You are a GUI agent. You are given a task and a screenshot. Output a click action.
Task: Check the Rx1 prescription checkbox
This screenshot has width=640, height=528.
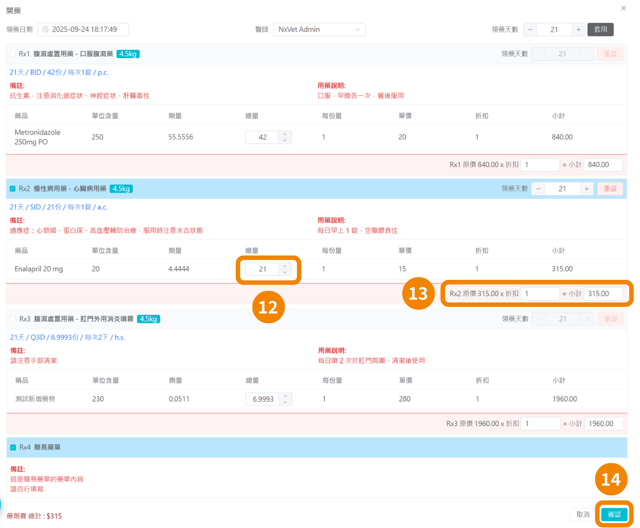(13, 54)
